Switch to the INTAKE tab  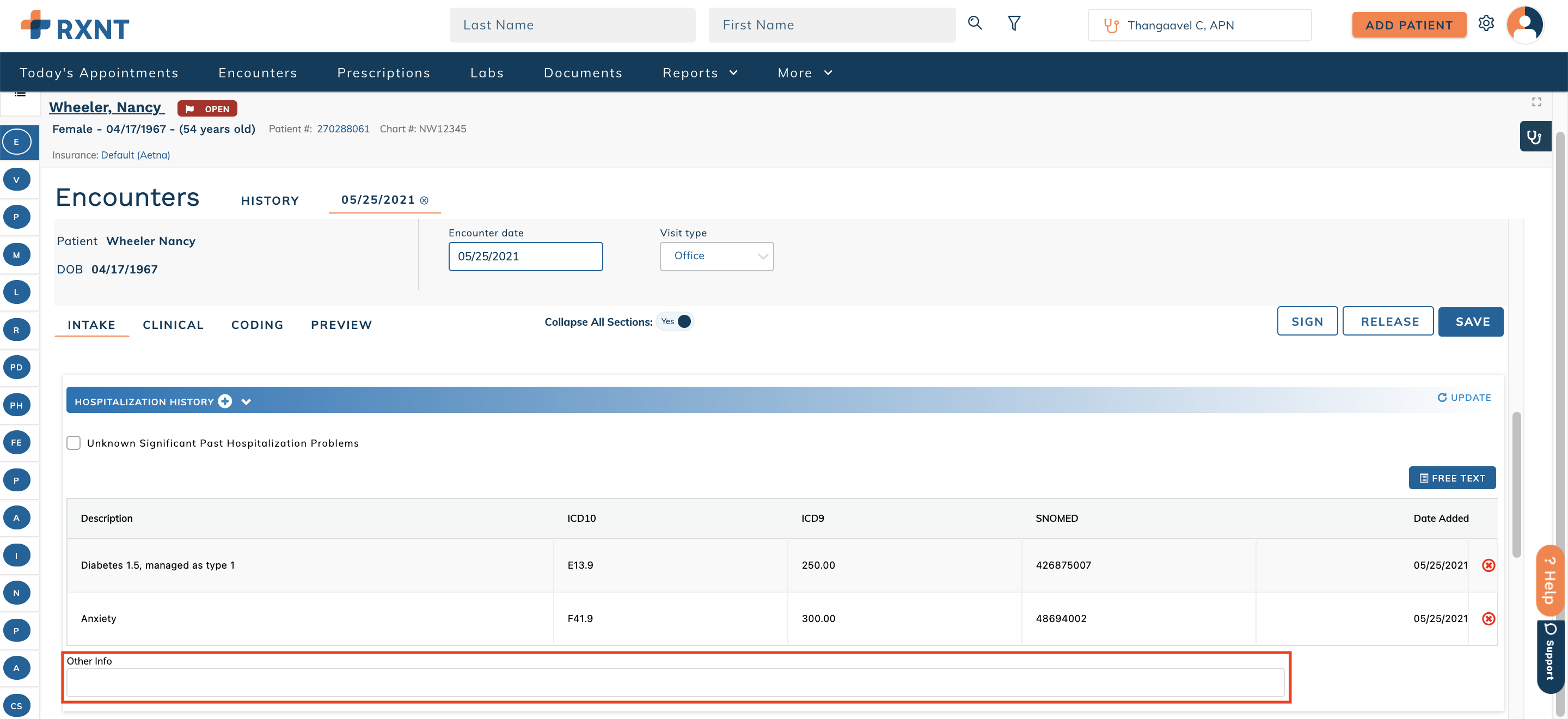[91, 325]
